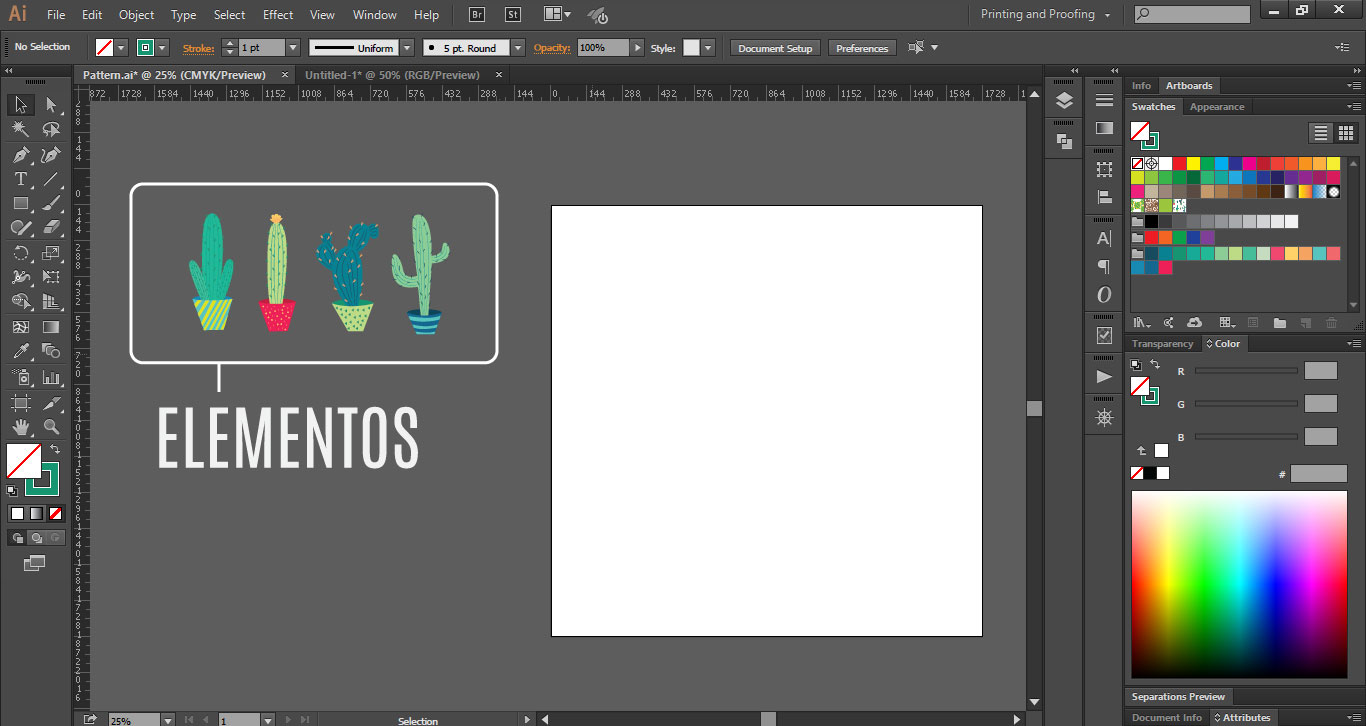Activate the Type tool
Screen dimensions: 1366x726
21,179
